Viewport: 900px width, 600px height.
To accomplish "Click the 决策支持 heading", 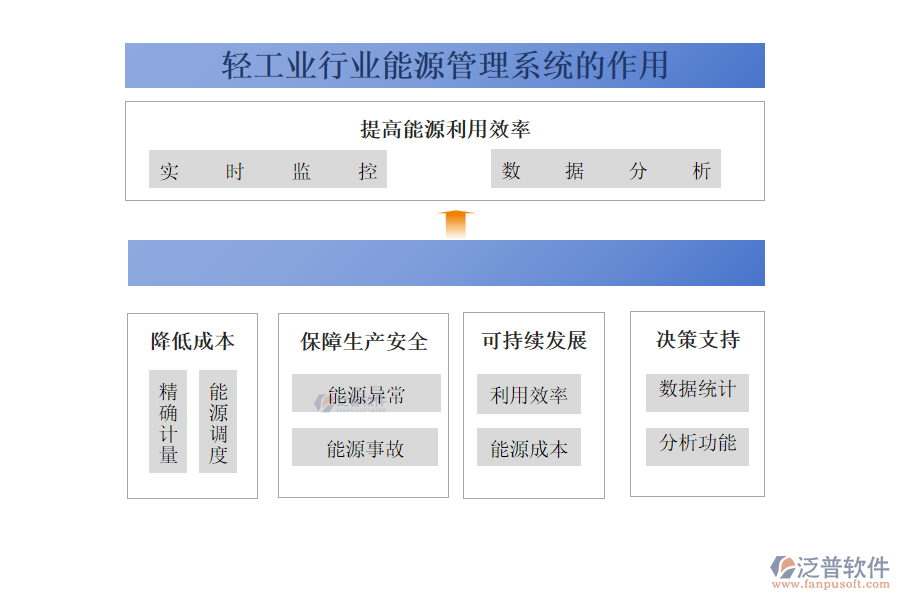I will (x=697, y=340).
